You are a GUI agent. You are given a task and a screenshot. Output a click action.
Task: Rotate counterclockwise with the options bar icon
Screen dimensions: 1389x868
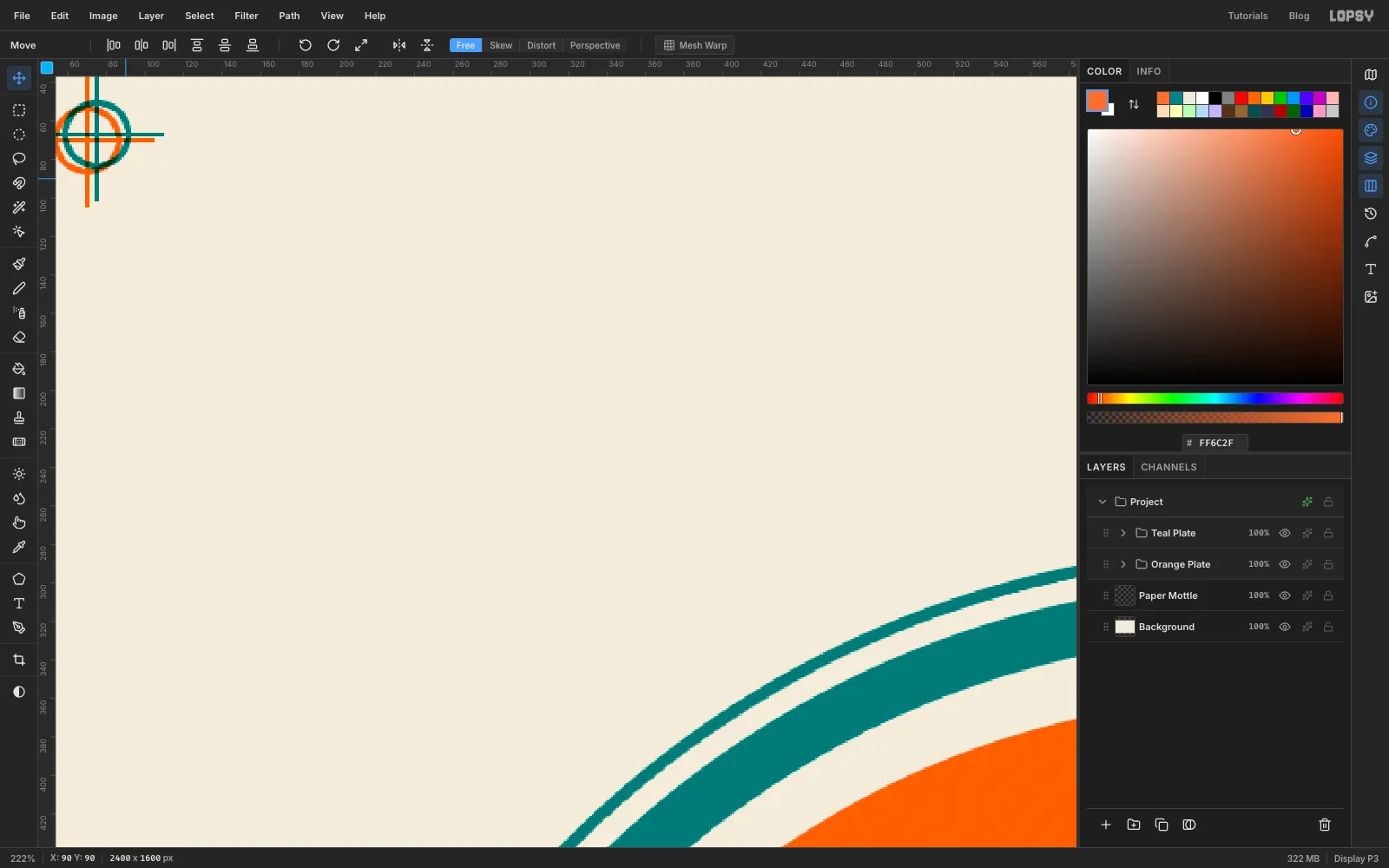tap(306, 45)
